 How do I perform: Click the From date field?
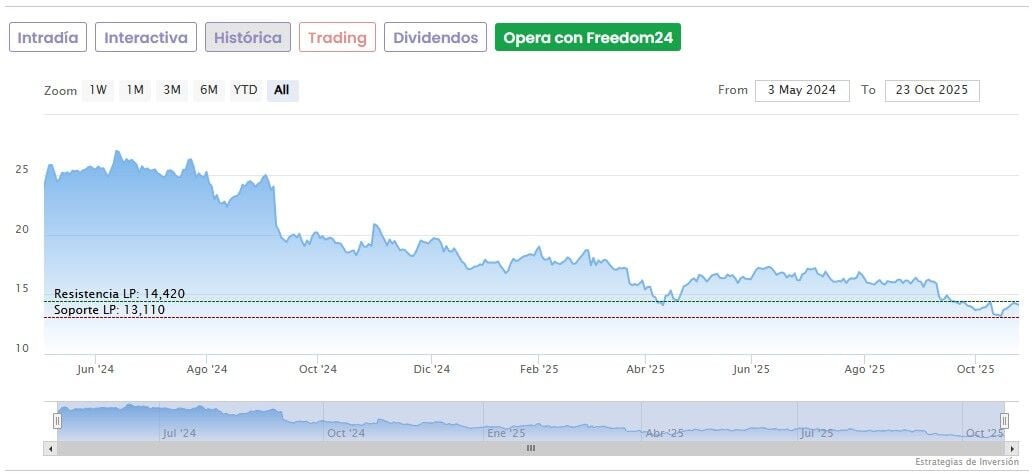[x=802, y=90]
